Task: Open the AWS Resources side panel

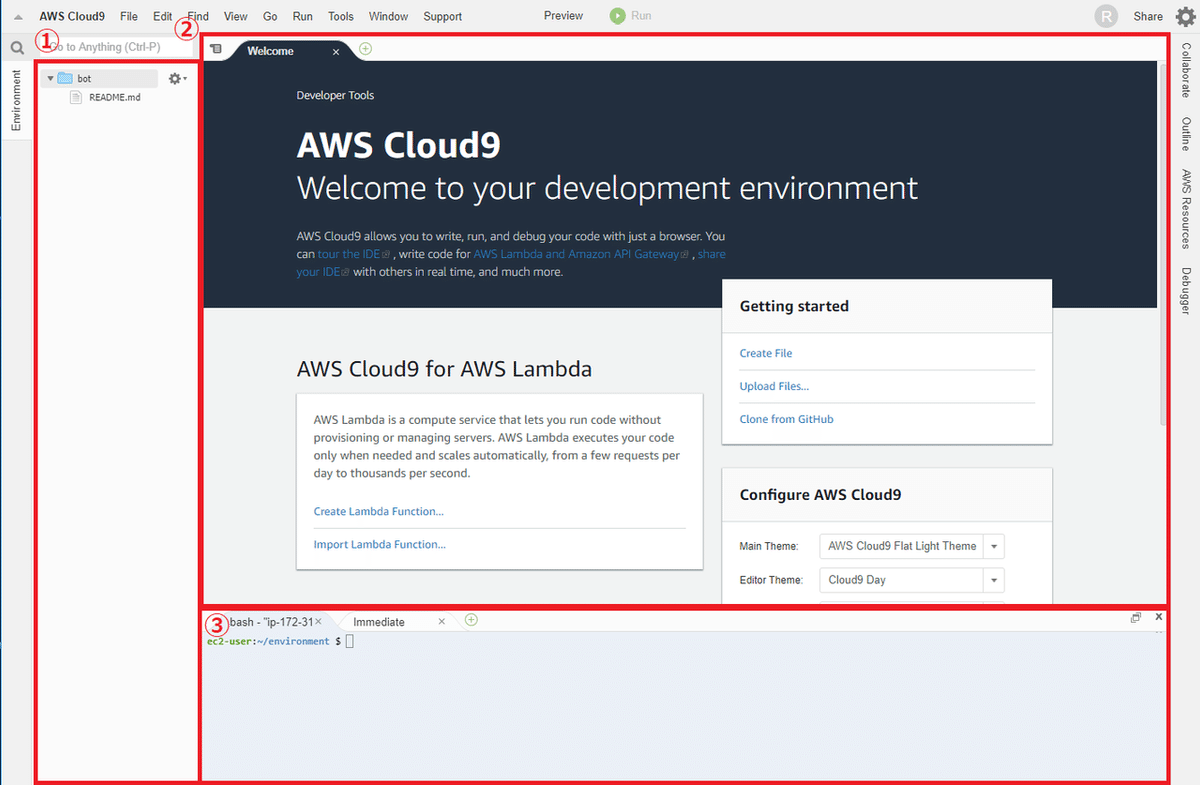Action: (x=1185, y=208)
